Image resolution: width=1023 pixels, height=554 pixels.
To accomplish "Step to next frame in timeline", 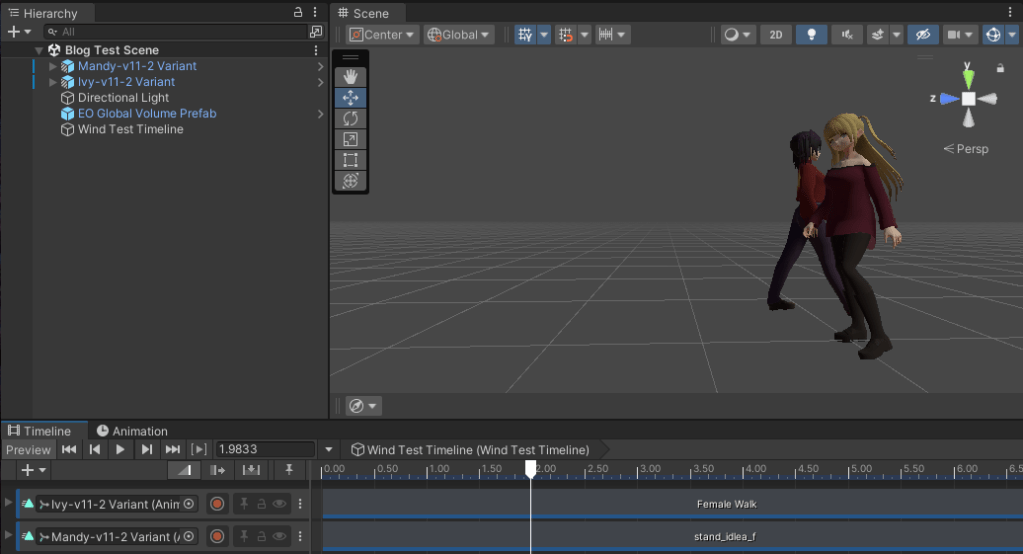I will tap(146, 450).
